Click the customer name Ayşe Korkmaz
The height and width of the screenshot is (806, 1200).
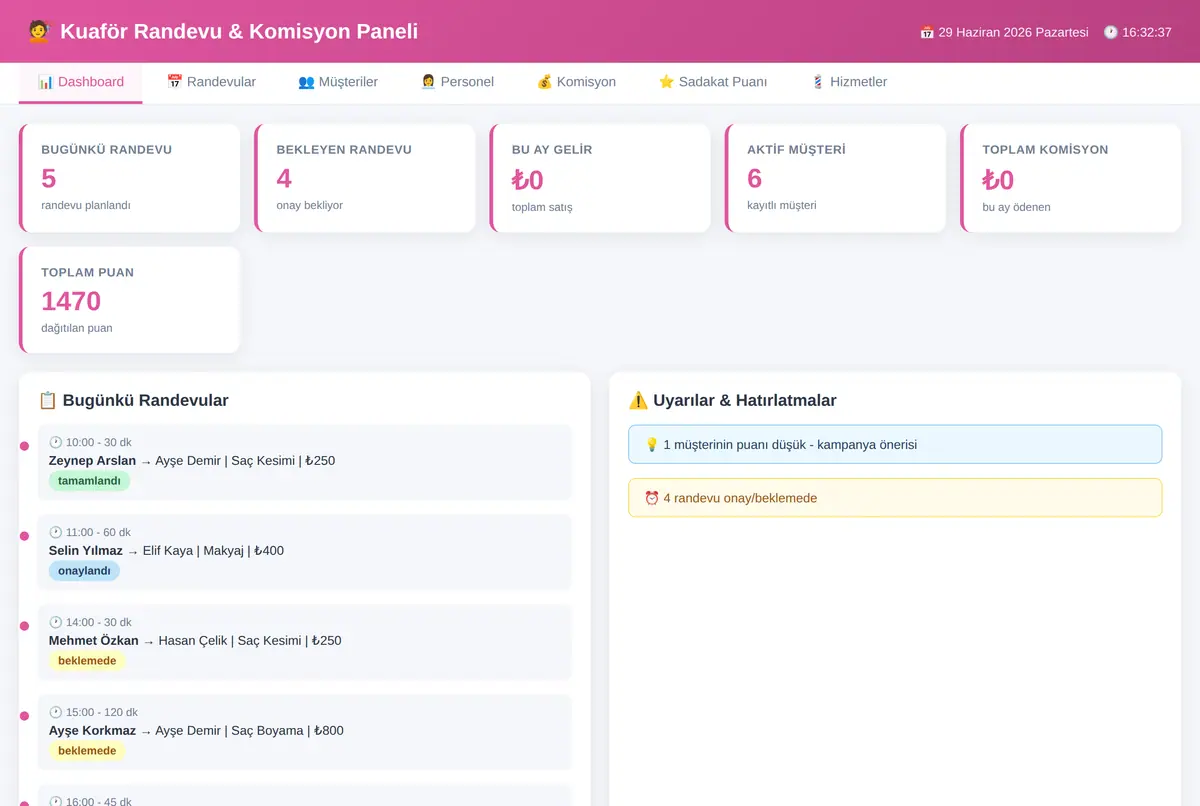click(93, 731)
